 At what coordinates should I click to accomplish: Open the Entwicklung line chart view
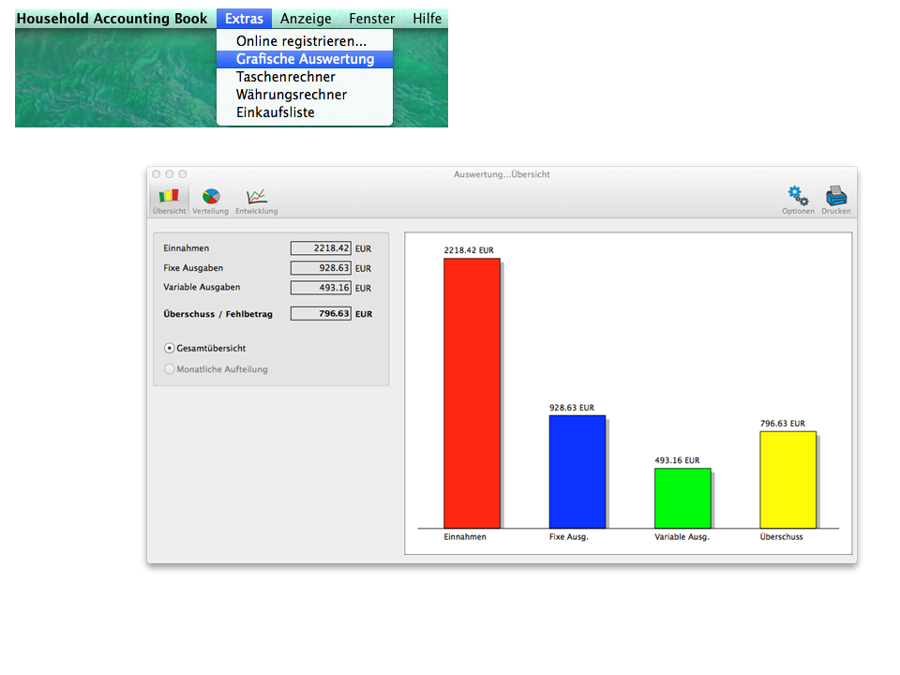pos(256,200)
